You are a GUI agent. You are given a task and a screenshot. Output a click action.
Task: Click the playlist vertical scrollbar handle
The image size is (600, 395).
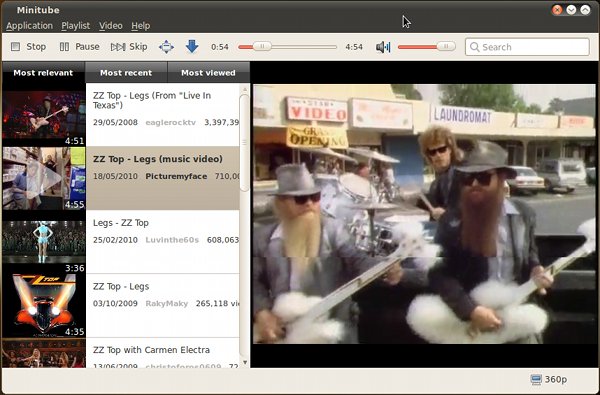coord(245,142)
